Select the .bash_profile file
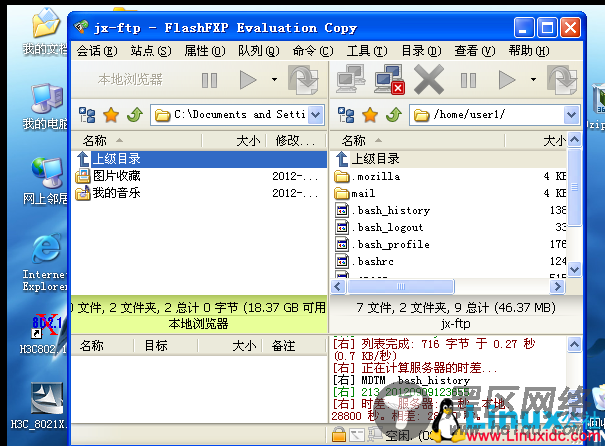 [449, 244]
